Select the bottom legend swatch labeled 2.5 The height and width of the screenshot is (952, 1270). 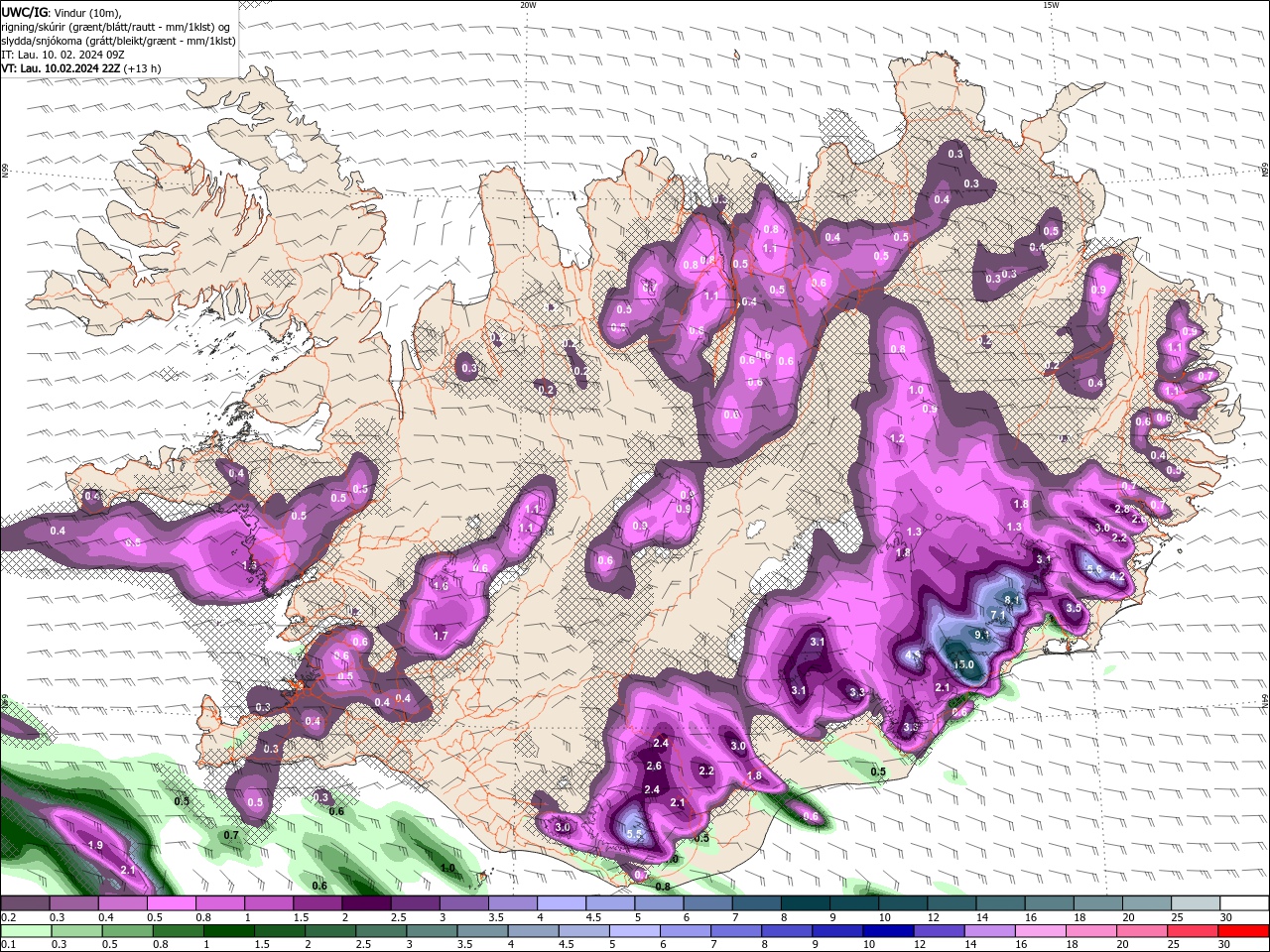(380, 931)
